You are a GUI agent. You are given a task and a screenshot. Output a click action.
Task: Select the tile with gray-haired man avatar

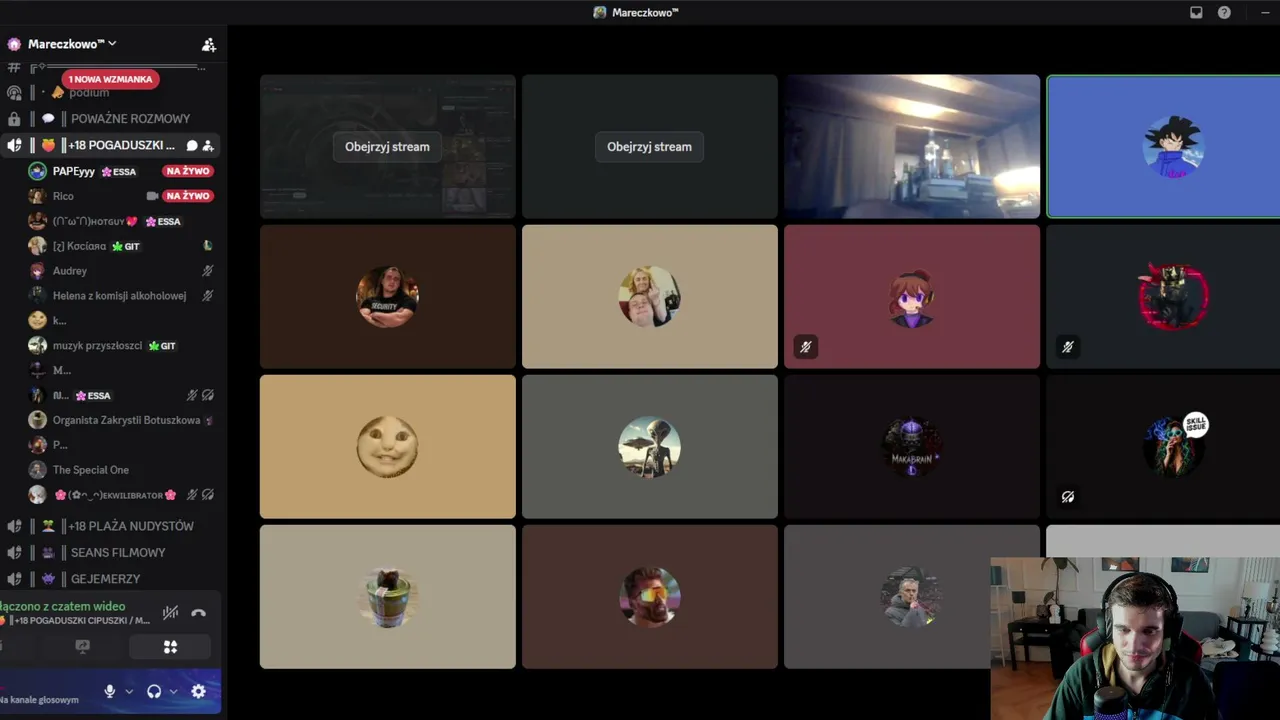pos(887,596)
